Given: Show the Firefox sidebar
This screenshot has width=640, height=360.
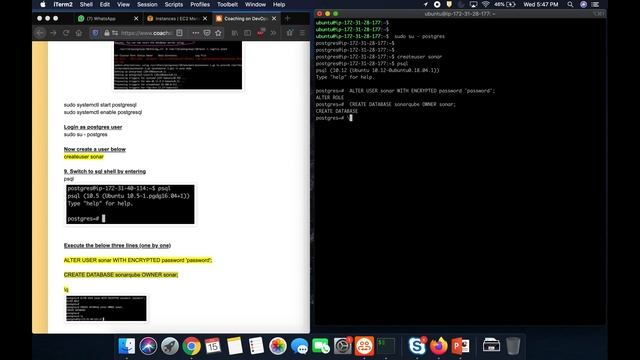Looking at the screenshot, I should click(x=247, y=33).
